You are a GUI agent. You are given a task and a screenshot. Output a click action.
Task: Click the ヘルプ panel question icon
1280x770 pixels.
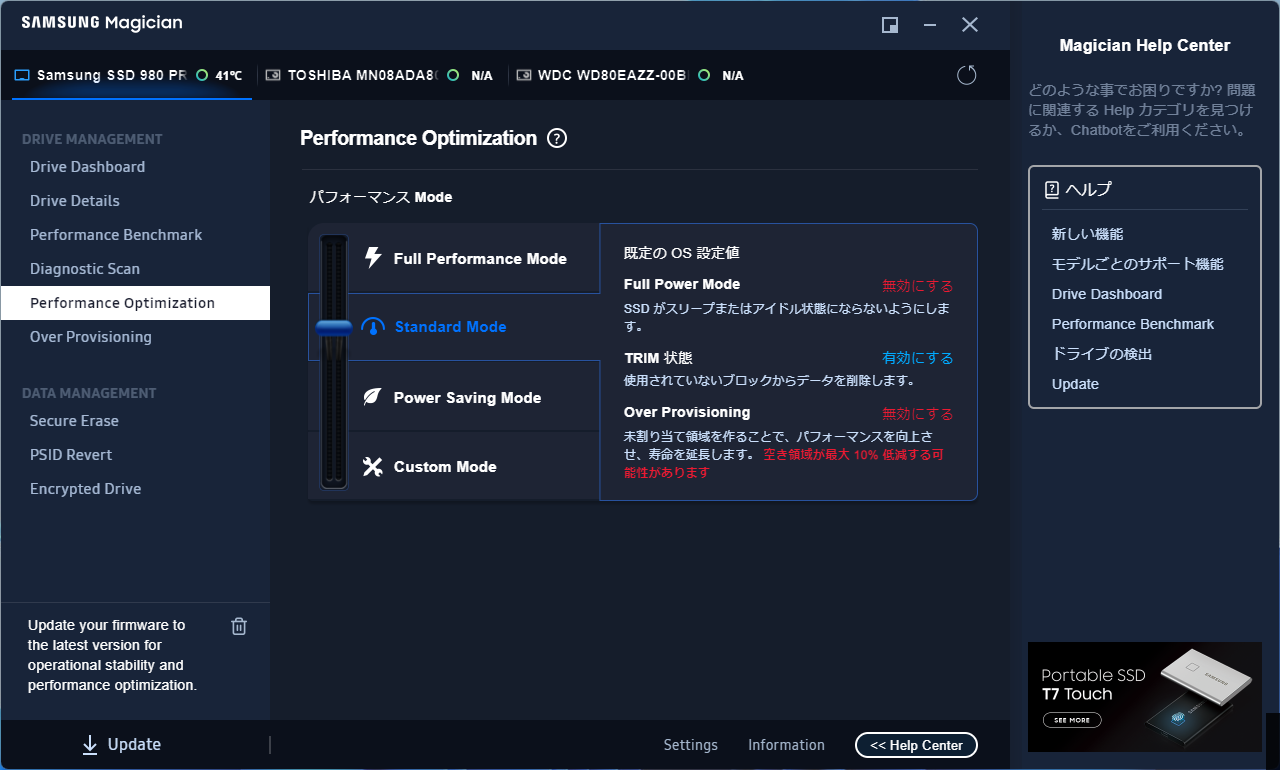pyautogui.click(x=1051, y=189)
